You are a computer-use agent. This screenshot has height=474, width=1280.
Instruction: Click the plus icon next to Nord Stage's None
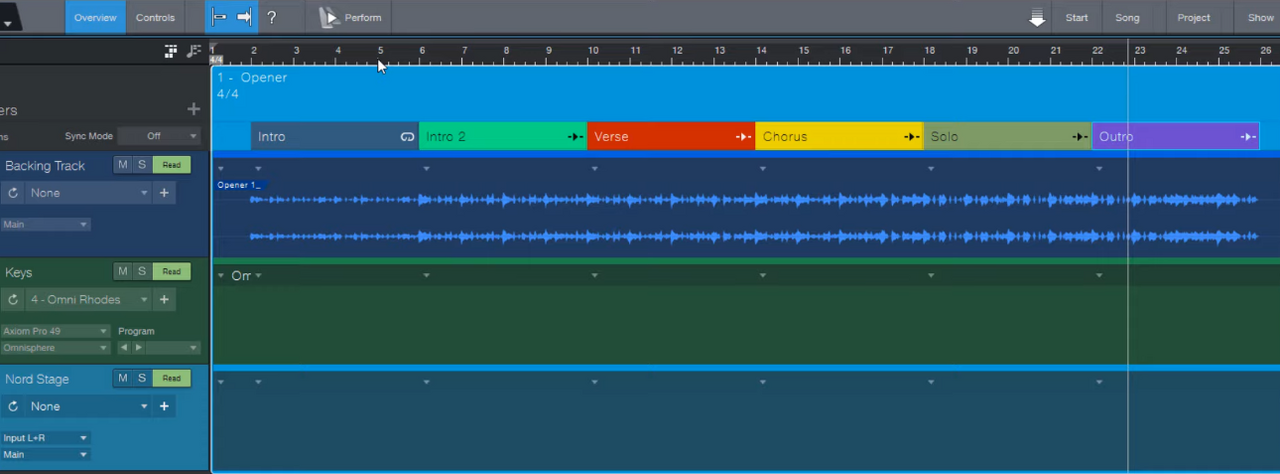point(164,407)
